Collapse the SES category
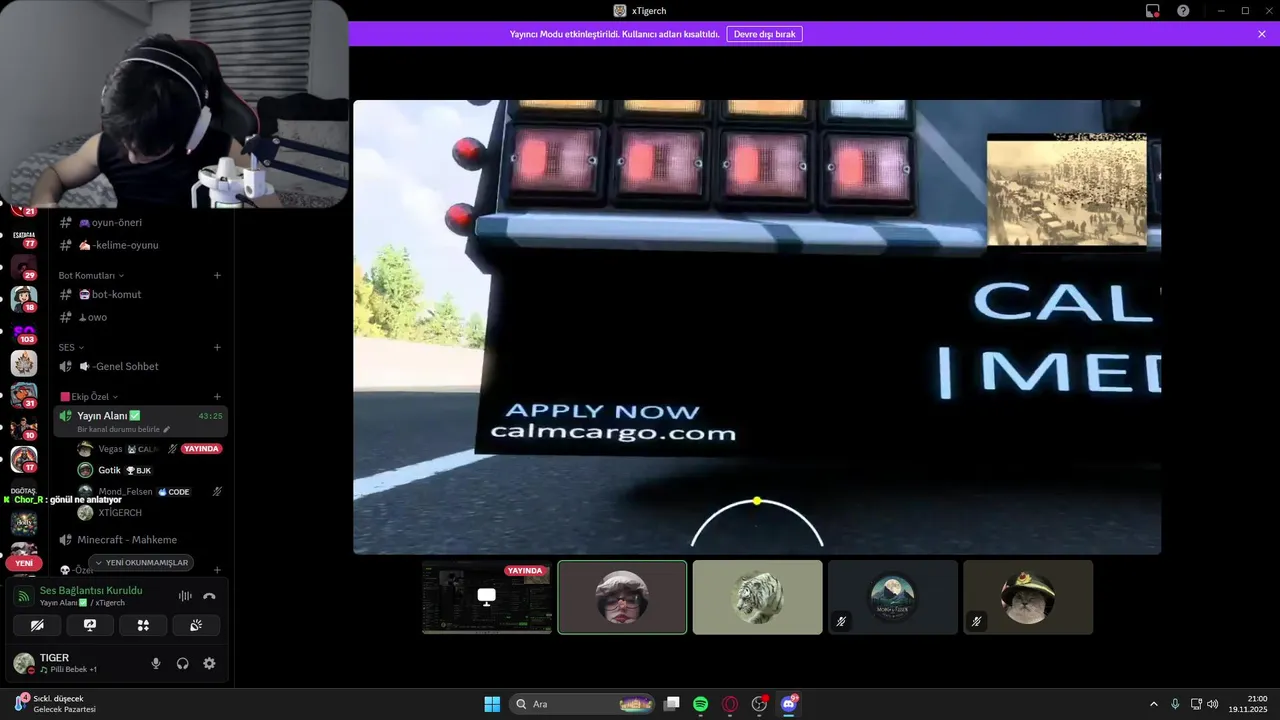 pyautogui.click(x=71, y=347)
